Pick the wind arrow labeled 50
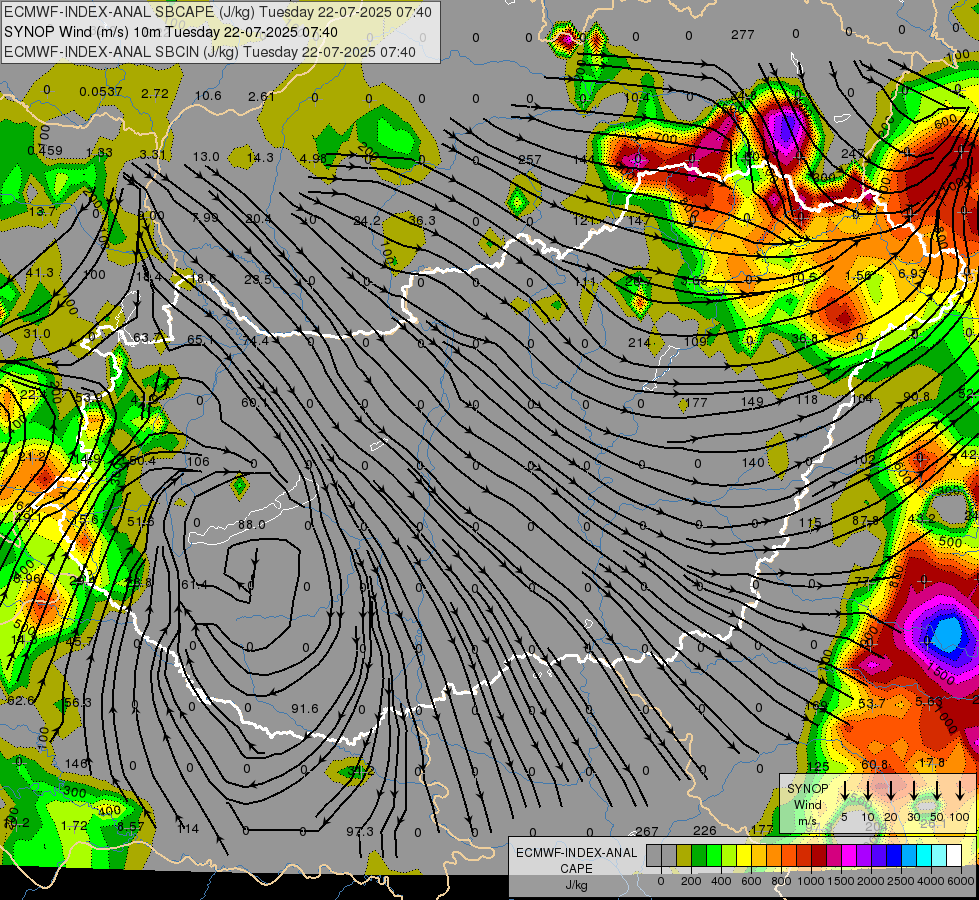 937,789
